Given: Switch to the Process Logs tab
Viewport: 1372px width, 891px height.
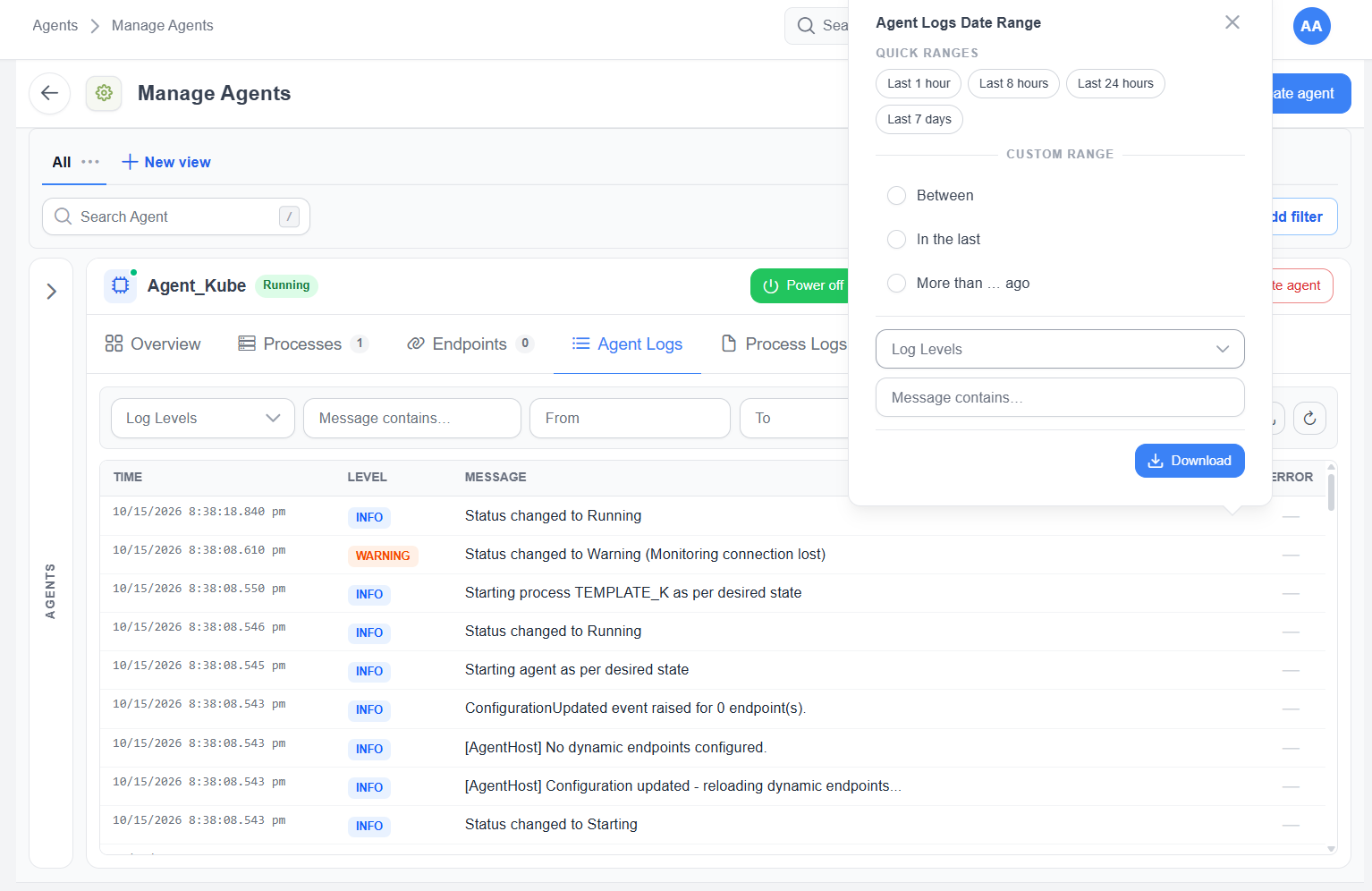Looking at the screenshot, I should [784, 344].
